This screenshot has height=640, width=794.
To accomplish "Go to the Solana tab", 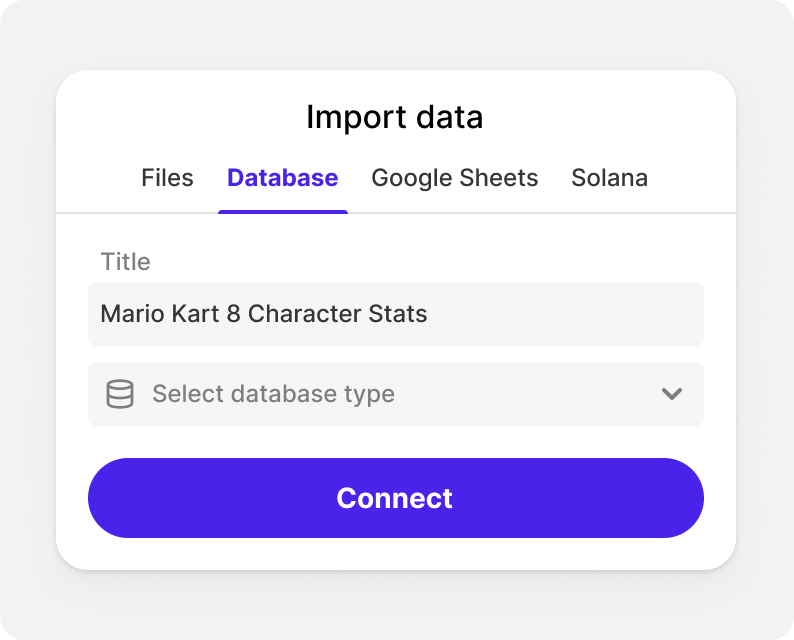I will pyautogui.click(x=609, y=178).
